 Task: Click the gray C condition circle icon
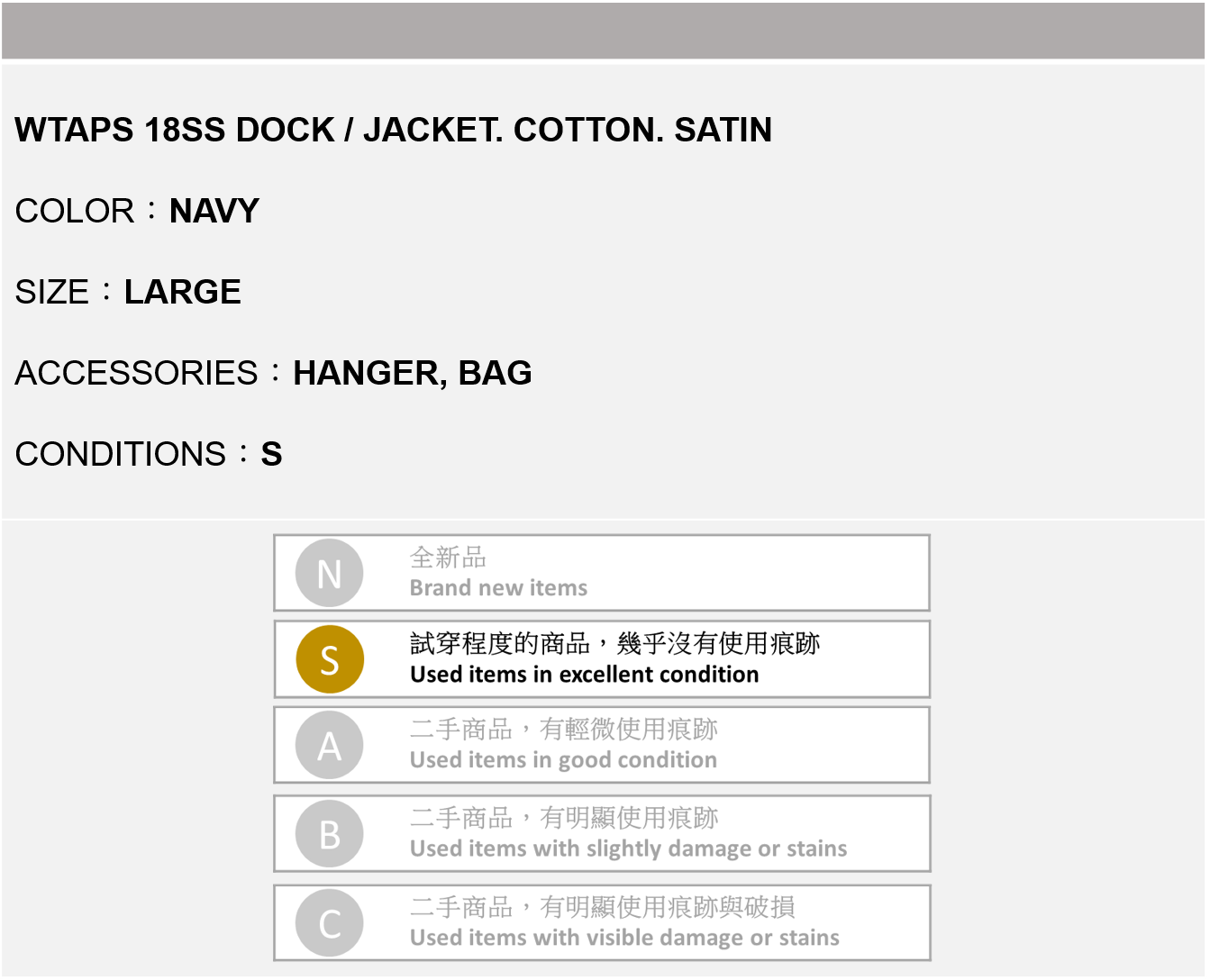click(x=330, y=923)
